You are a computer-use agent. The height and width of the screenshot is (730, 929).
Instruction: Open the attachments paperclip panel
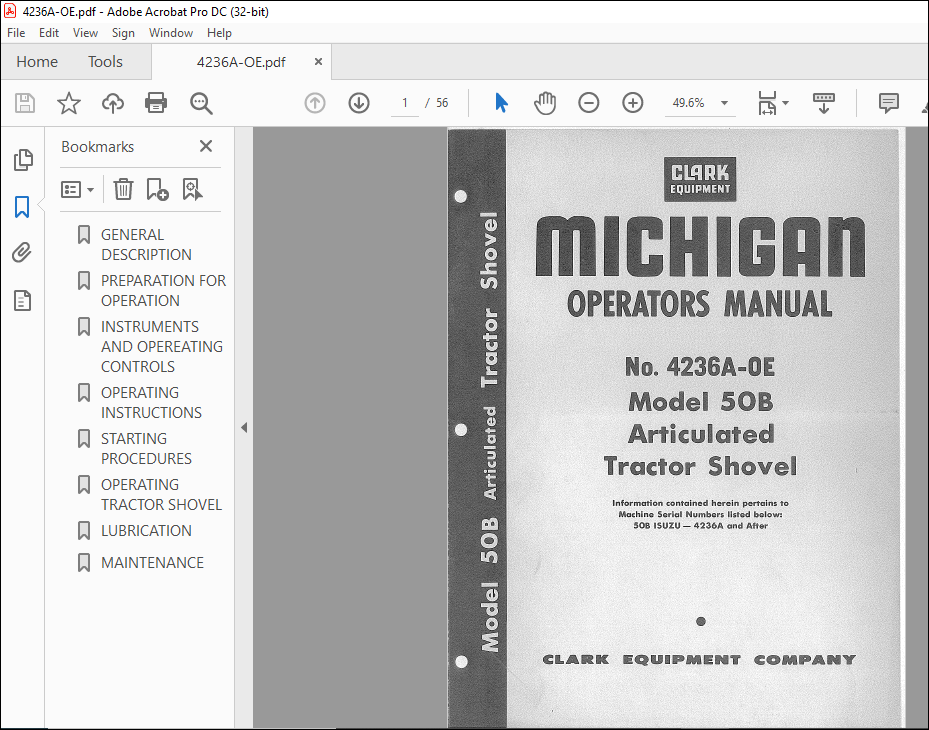(22, 253)
